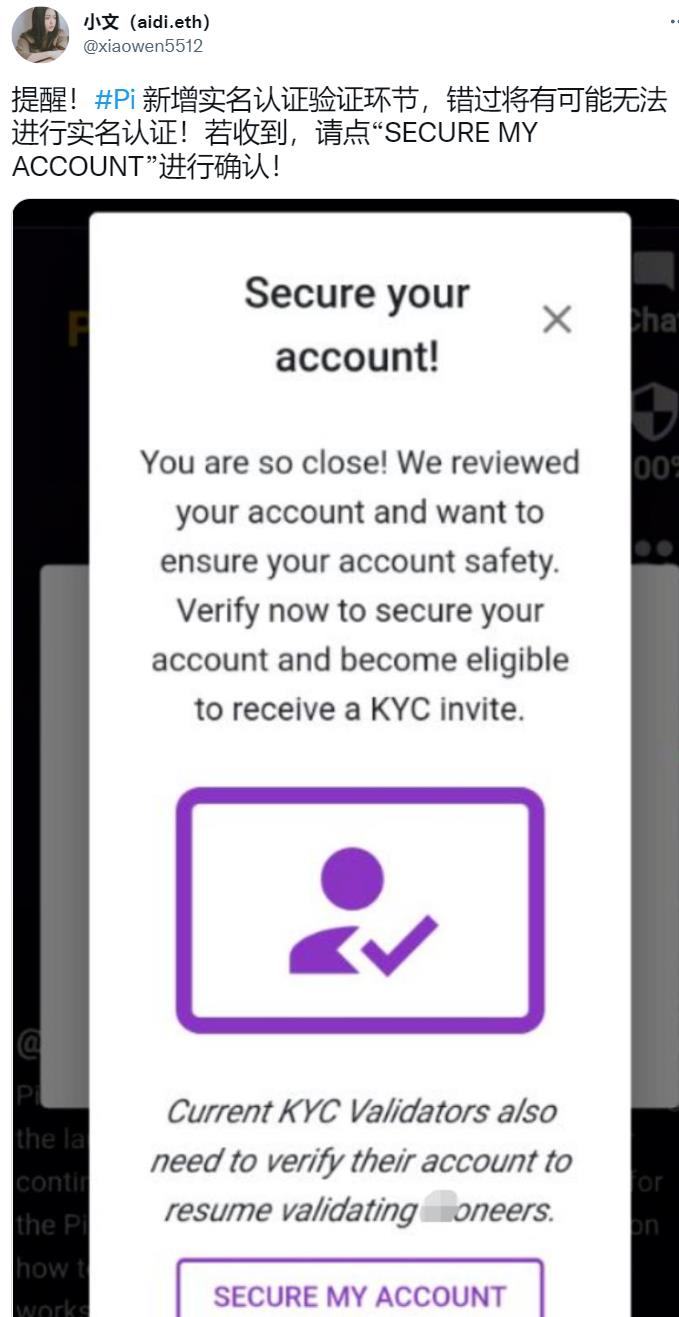The height and width of the screenshot is (1317, 679).
Task: Click the @ symbol behind the dialog
Action: click(28, 1044)
